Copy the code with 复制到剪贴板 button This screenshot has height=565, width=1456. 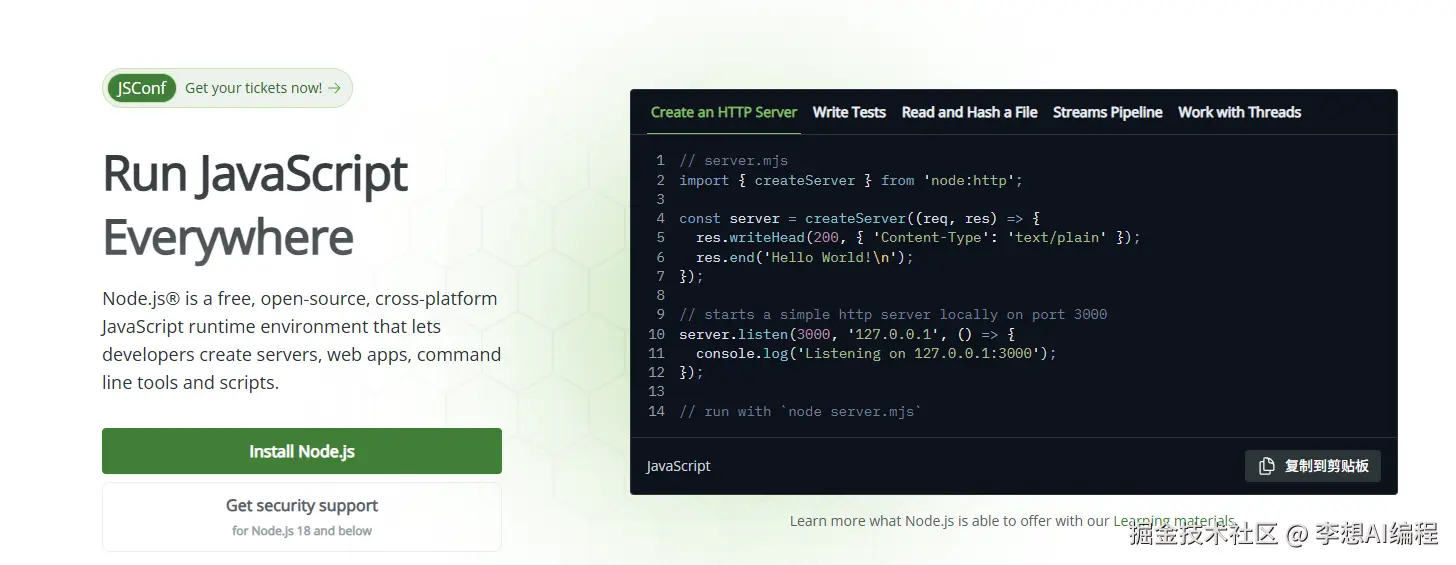[x=1313, y=466]
